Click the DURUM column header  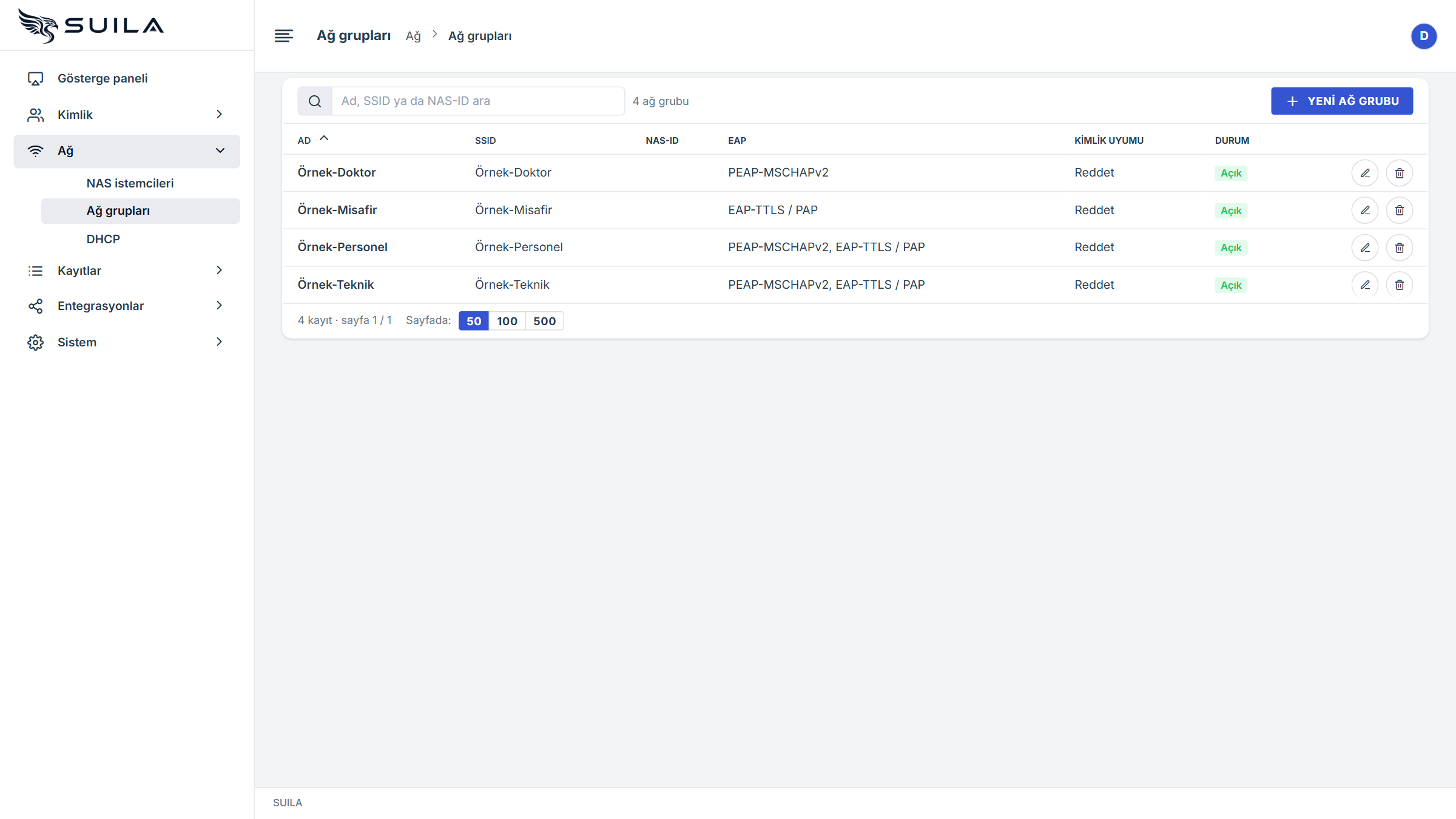[x=1232, y=140]
